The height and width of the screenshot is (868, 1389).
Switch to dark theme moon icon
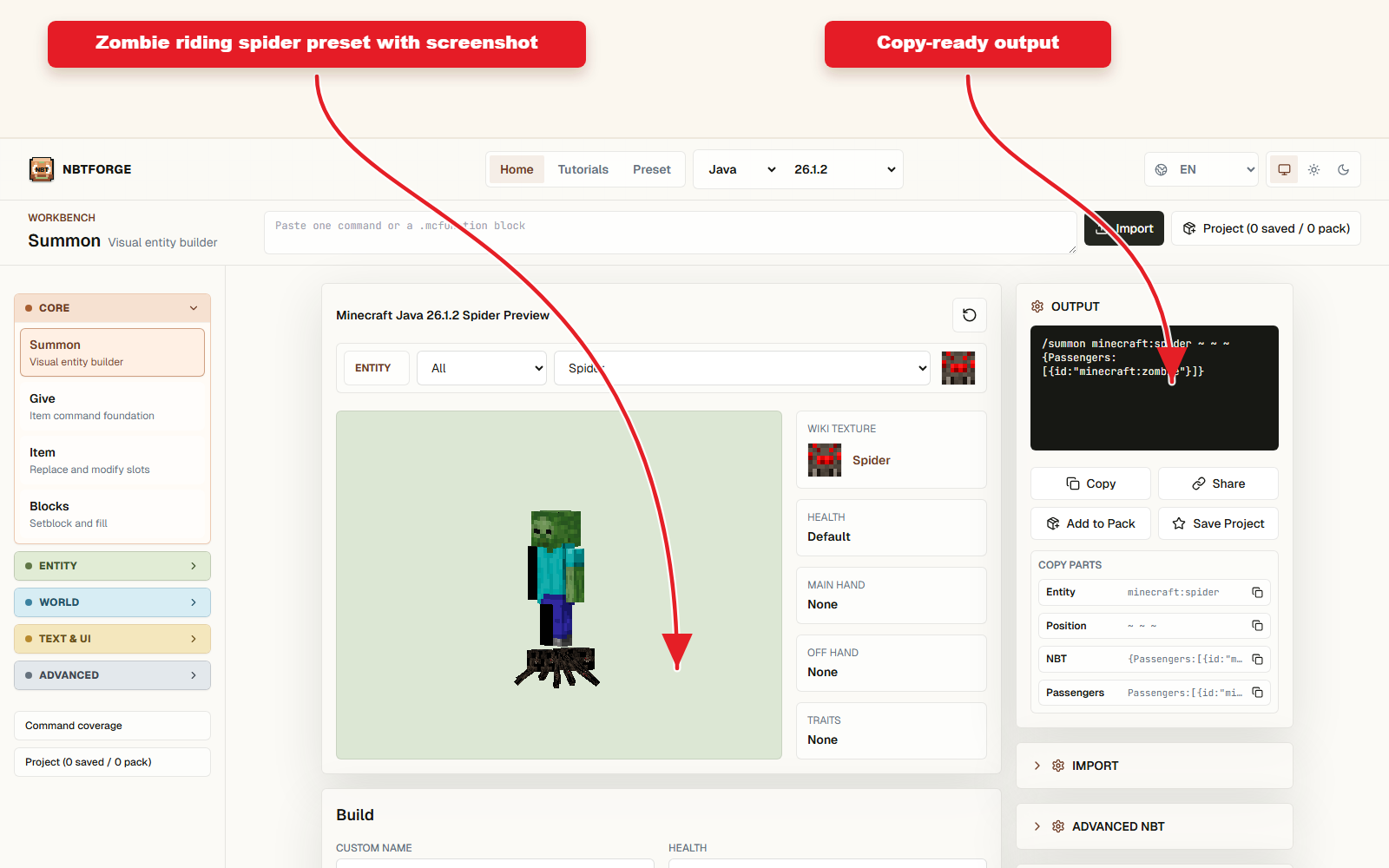[1343, 169]
